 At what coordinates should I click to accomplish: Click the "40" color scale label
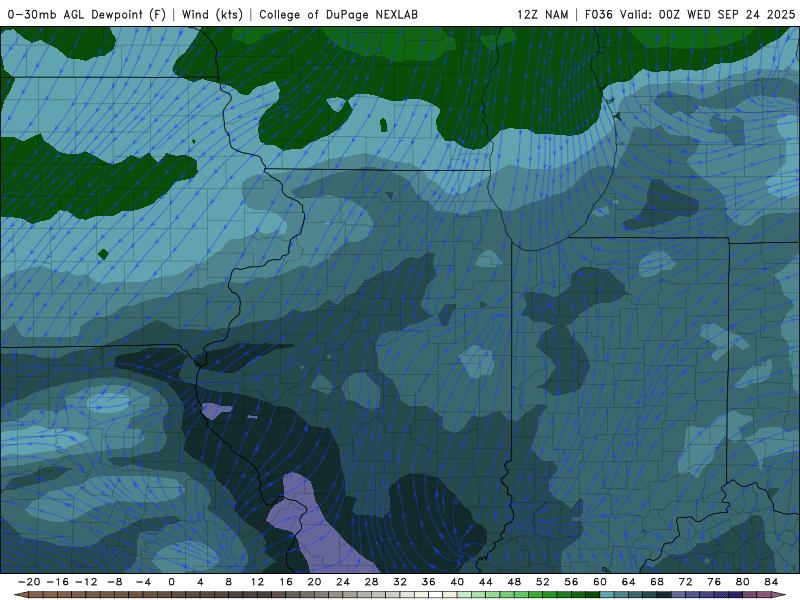[457, 582]
